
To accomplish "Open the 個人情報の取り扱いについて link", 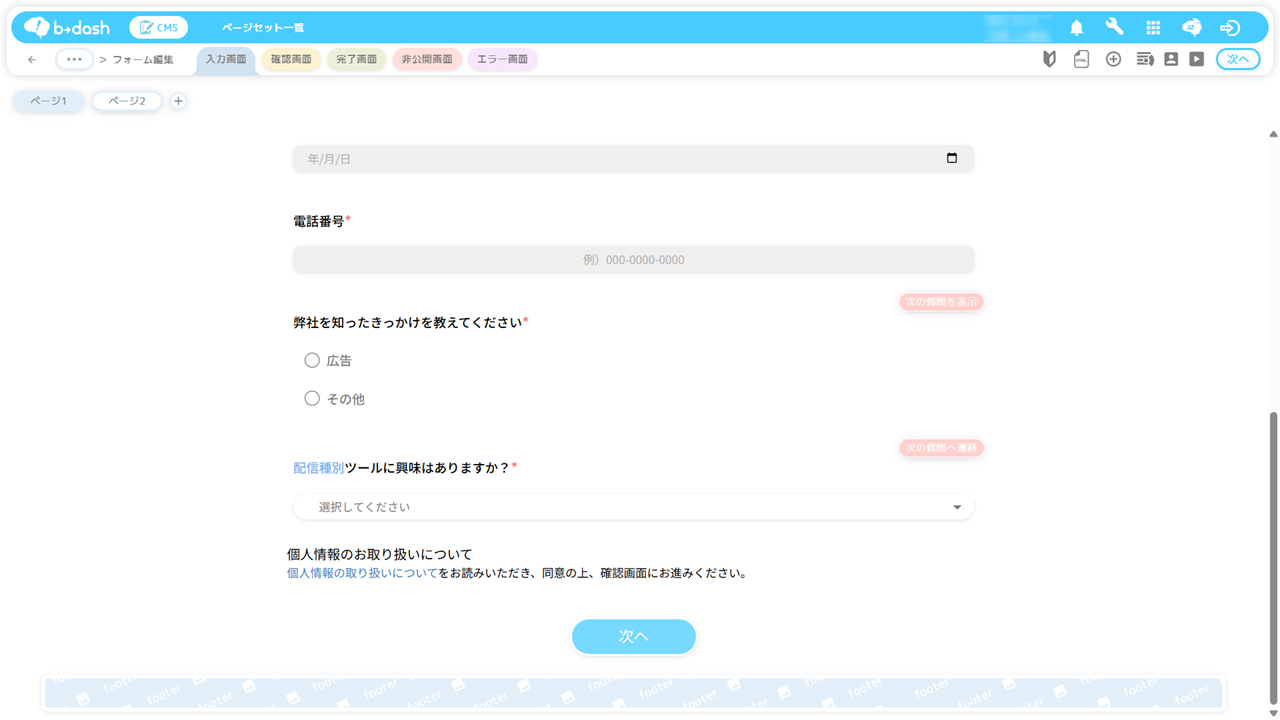I will click(362, 574).
